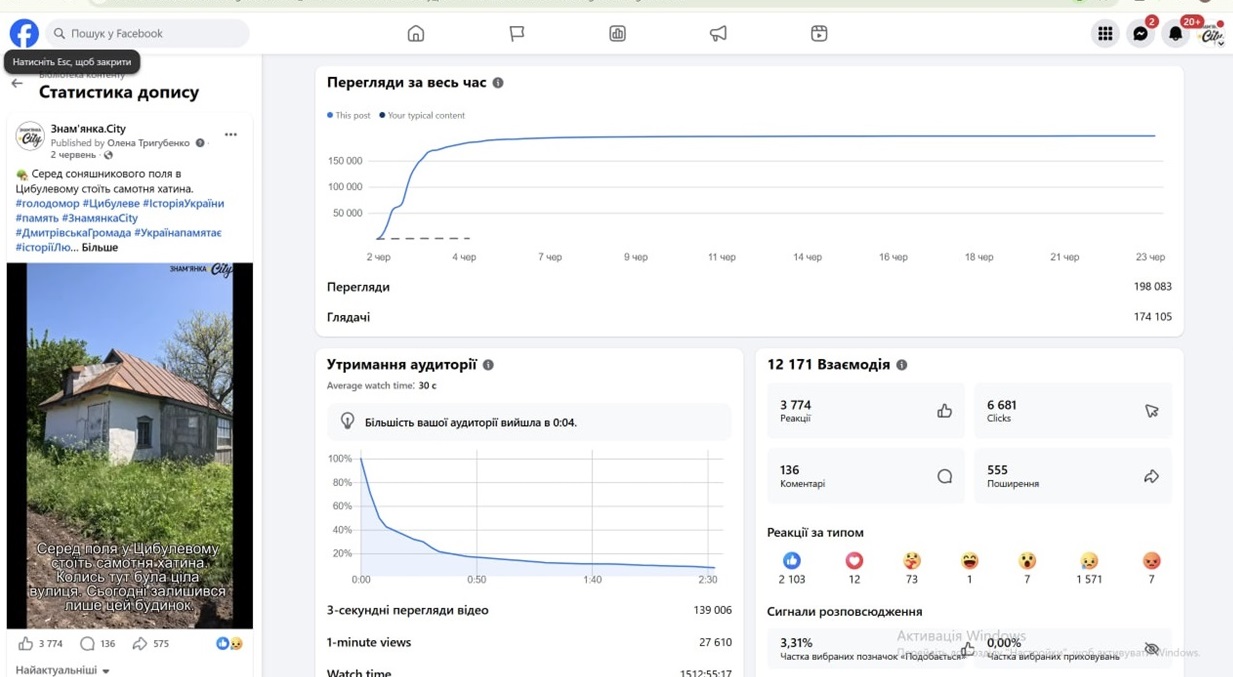
Task: Click the hashtag #Цибулеве
Action: 110,203
